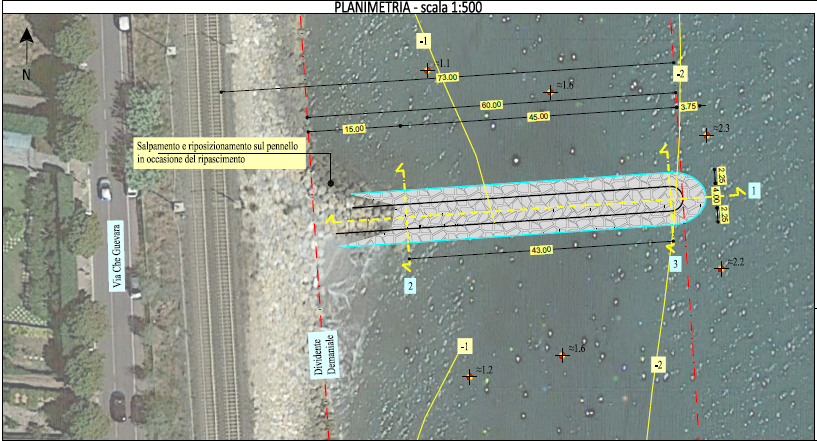Select the 15.00 dimension label
The image size is (817, 441).
[x=354, y=129]
